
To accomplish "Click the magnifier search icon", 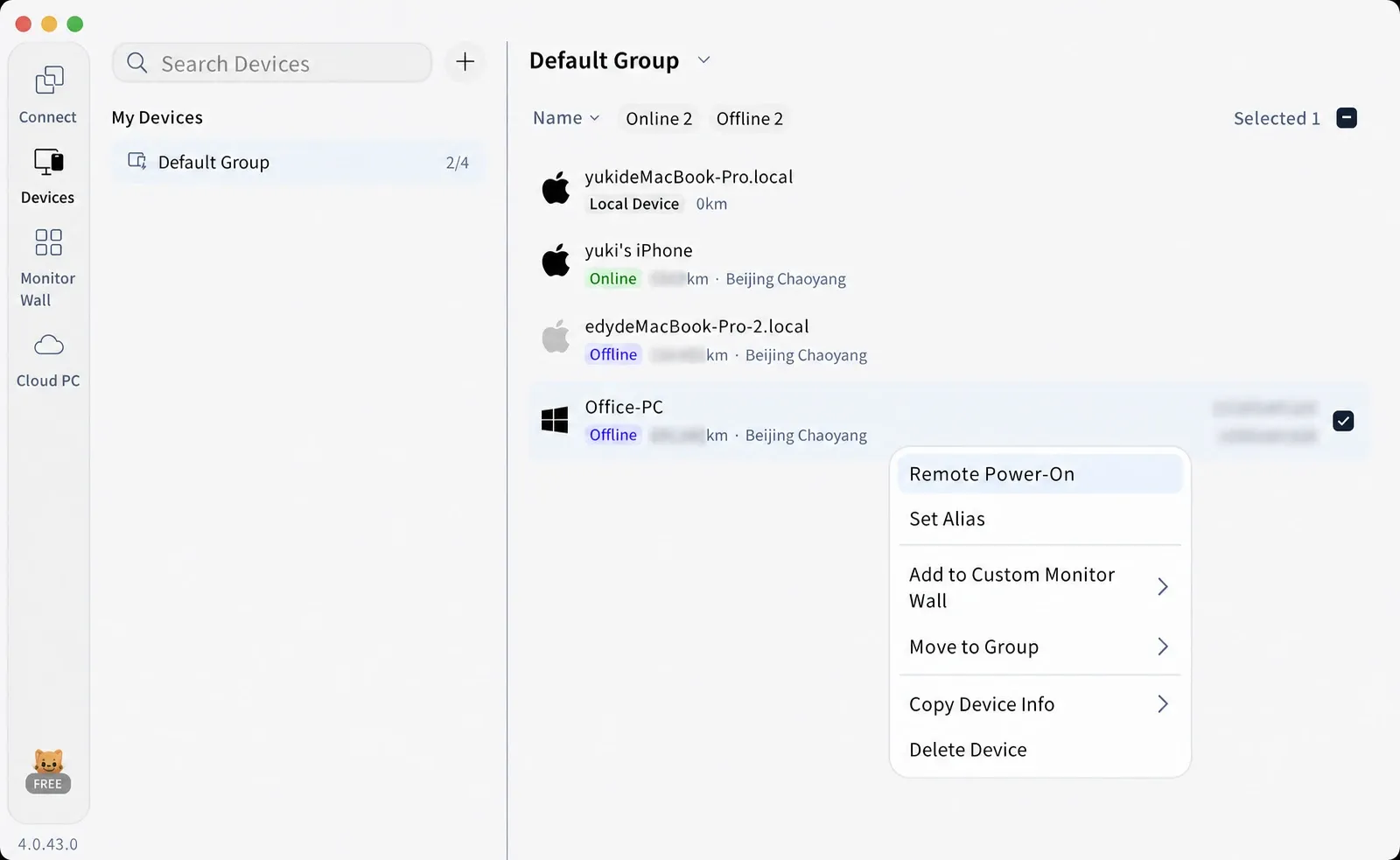I will click(x=137, y=63).
